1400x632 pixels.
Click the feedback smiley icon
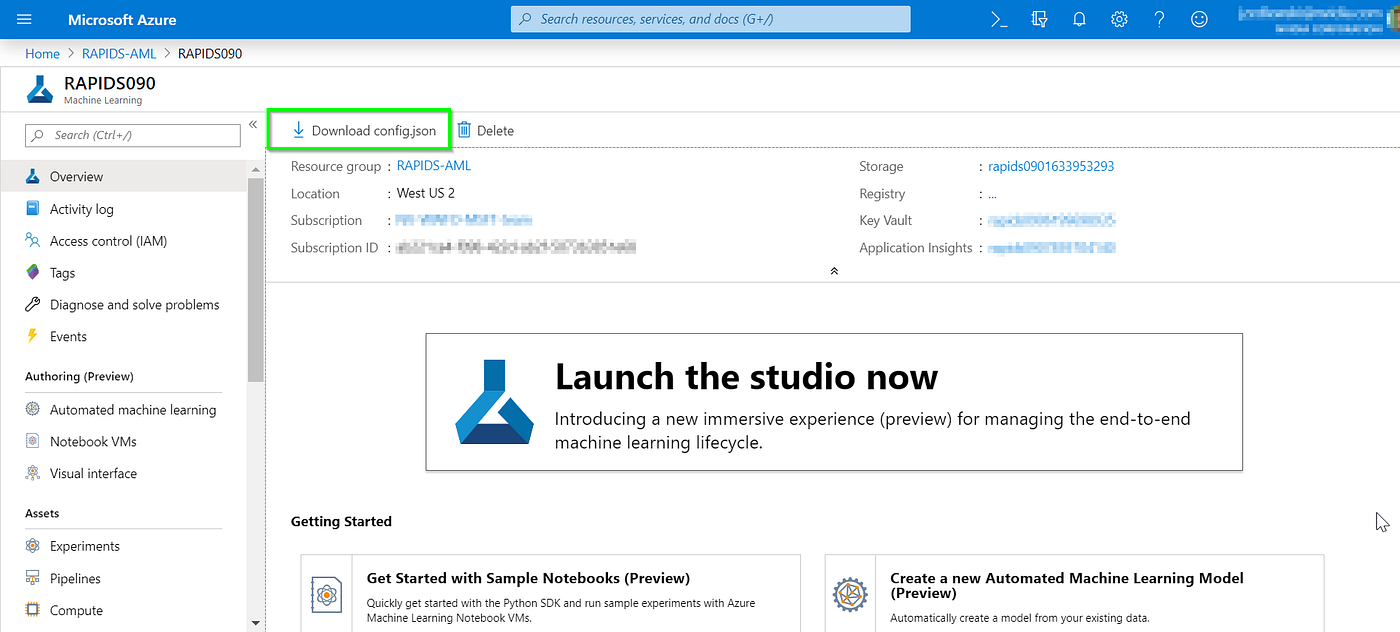[x=1199, y=19]
